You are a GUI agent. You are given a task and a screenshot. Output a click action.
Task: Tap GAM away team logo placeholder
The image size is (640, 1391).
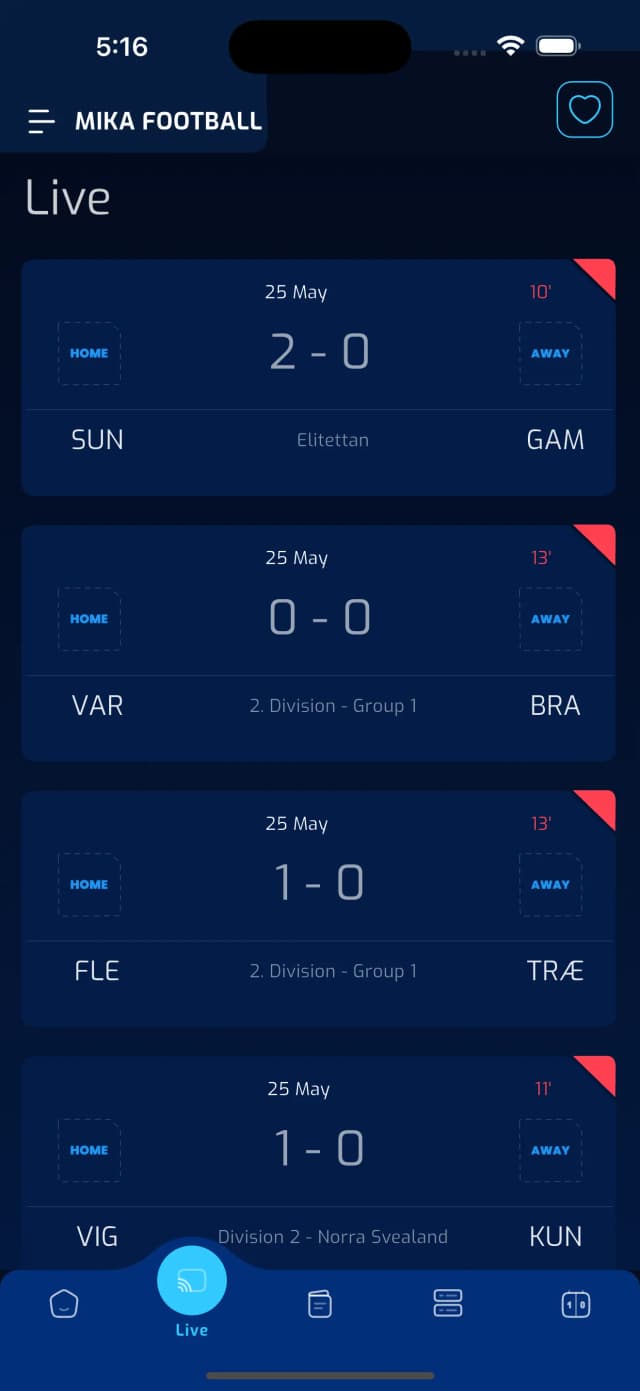tap(550, 353)
